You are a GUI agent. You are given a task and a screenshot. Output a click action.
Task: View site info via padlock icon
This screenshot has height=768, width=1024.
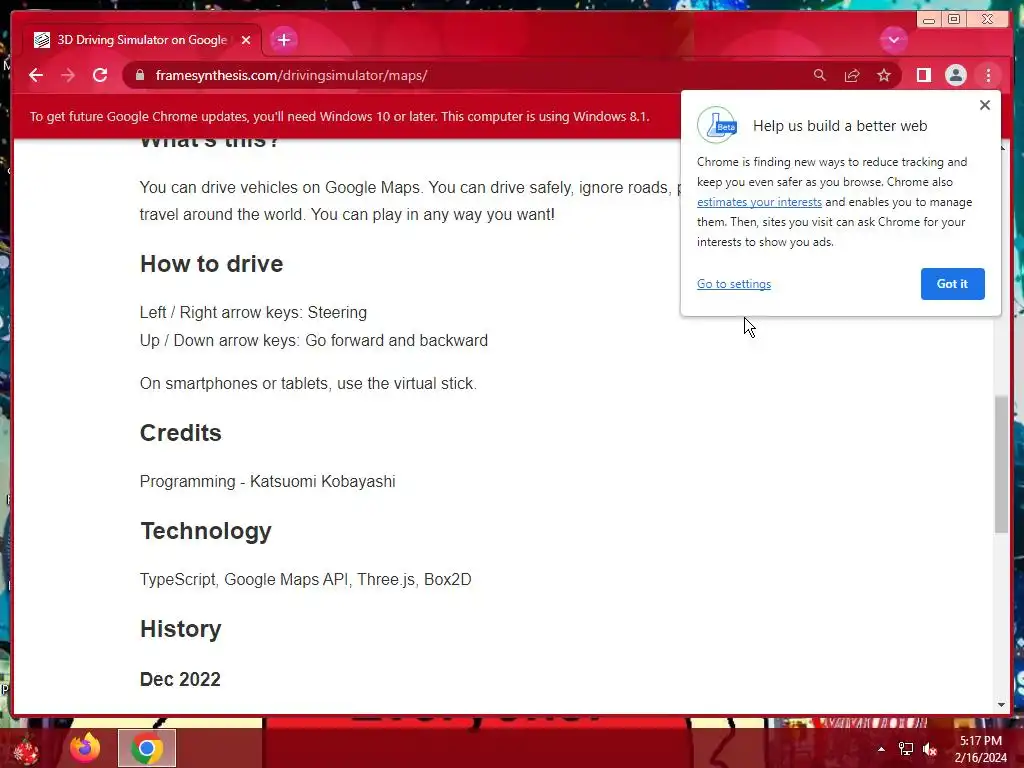[x=140, y=75]
